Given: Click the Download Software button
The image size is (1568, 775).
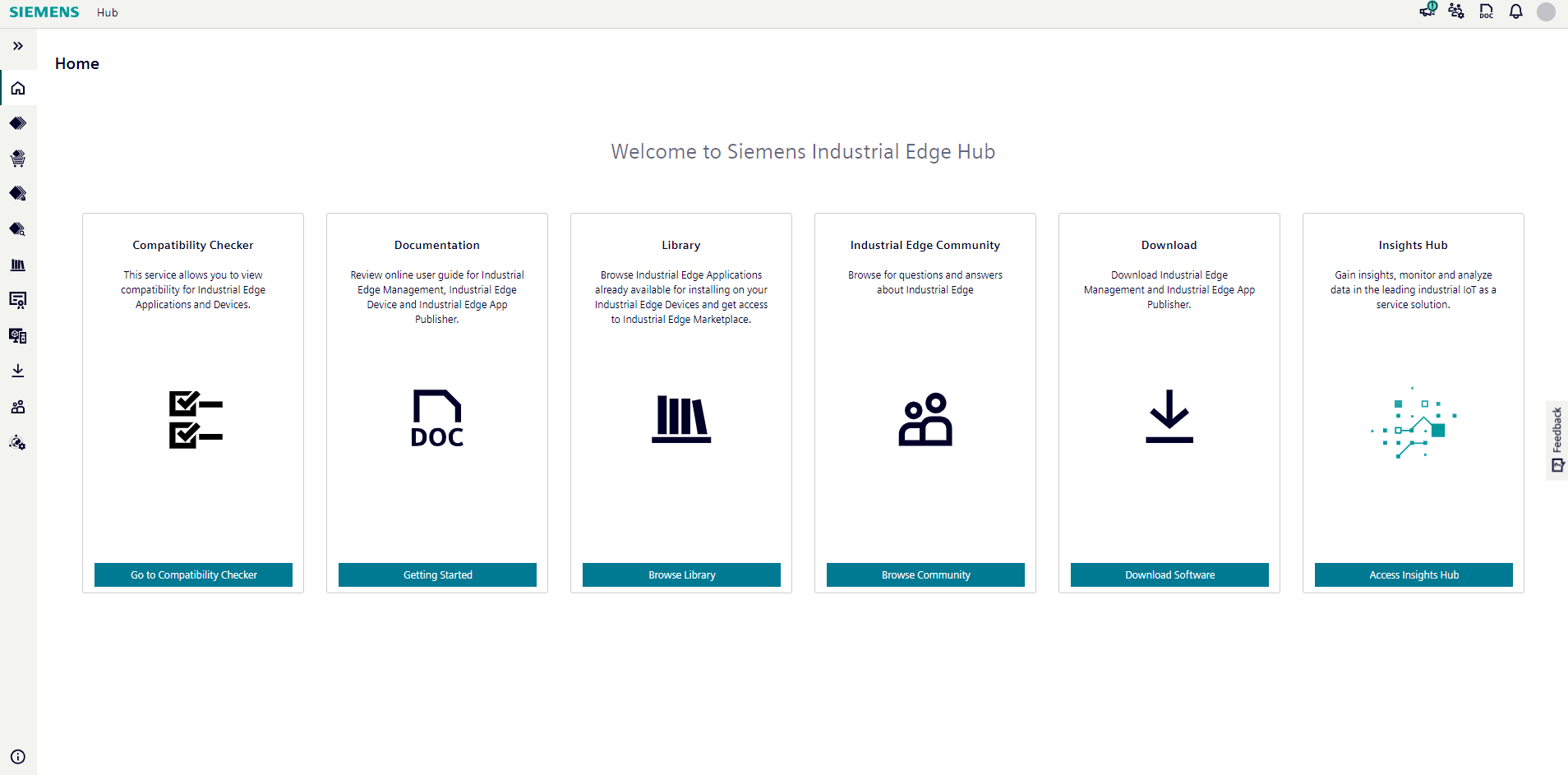Looking at the screenshot, I should pos(1169,574).
